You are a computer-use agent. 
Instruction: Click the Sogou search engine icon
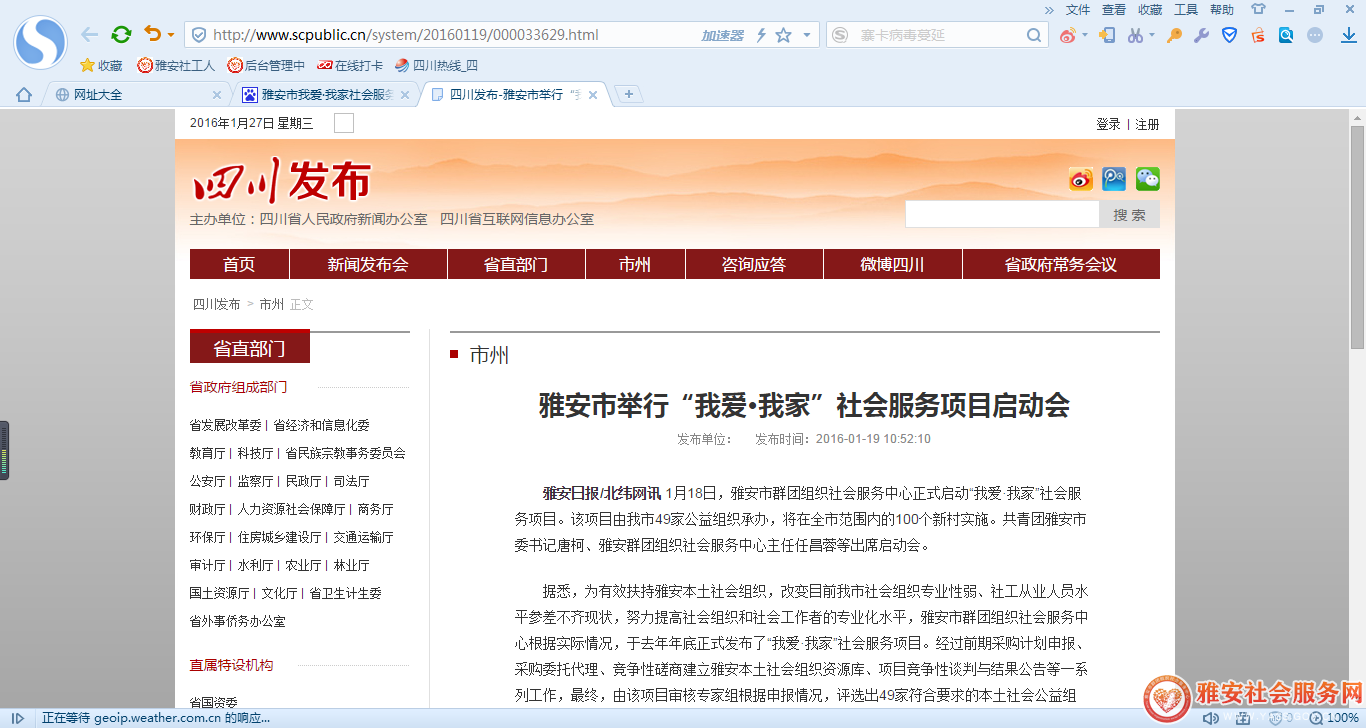839,35
